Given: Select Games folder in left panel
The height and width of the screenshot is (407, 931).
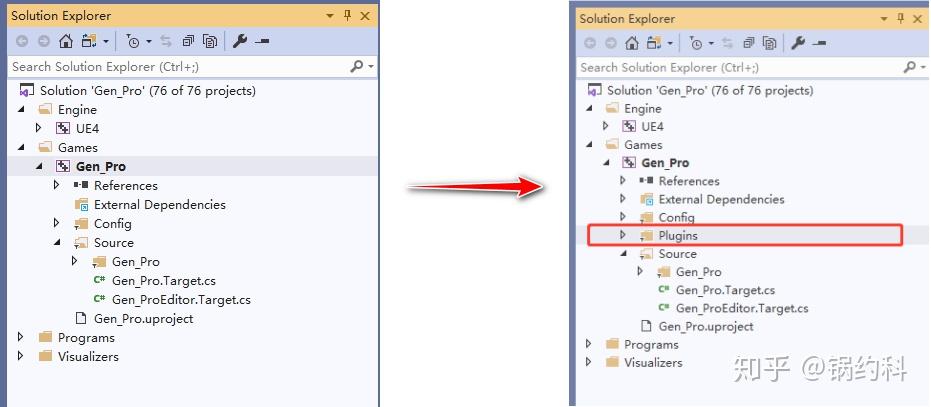Looking at the screenshot, I should click(x=78, y=147).
